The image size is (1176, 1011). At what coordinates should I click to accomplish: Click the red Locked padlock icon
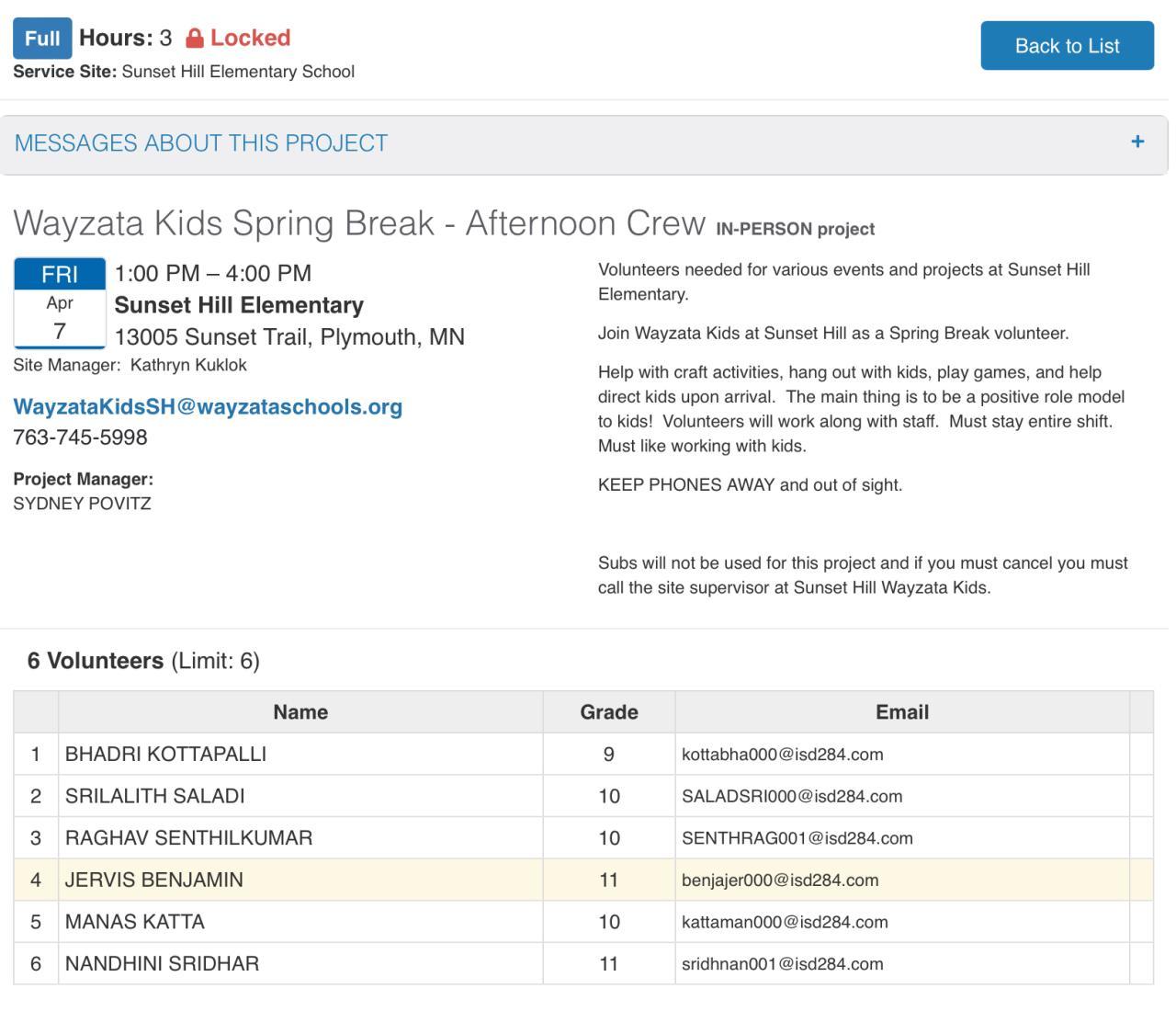(x=194, y=39)
